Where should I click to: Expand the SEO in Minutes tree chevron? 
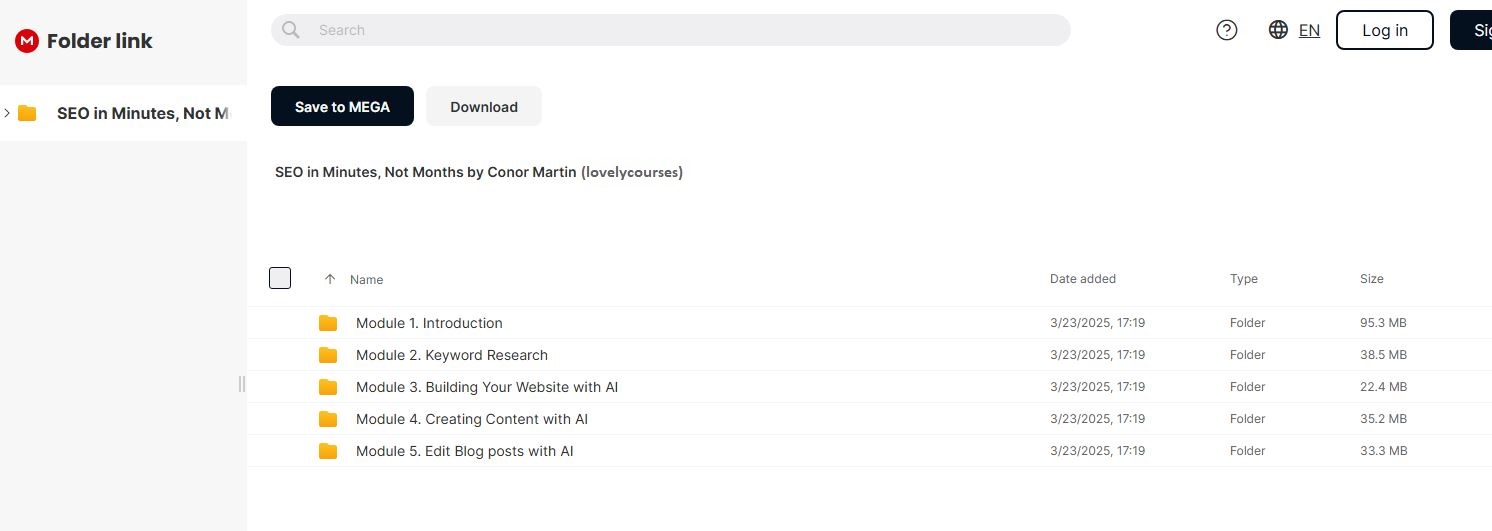point(7,113)
